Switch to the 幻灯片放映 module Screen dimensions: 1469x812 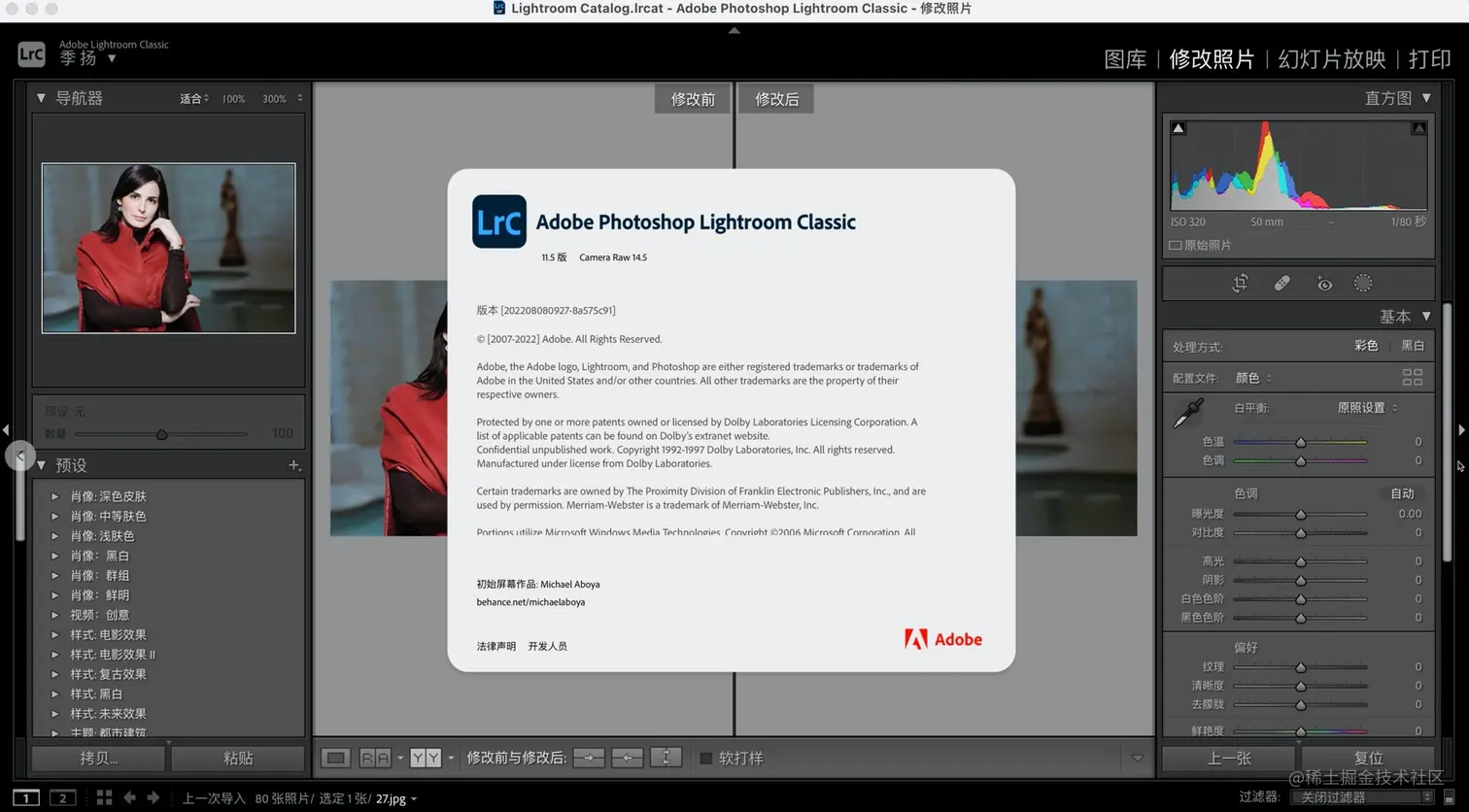[x=1332, y=59]
